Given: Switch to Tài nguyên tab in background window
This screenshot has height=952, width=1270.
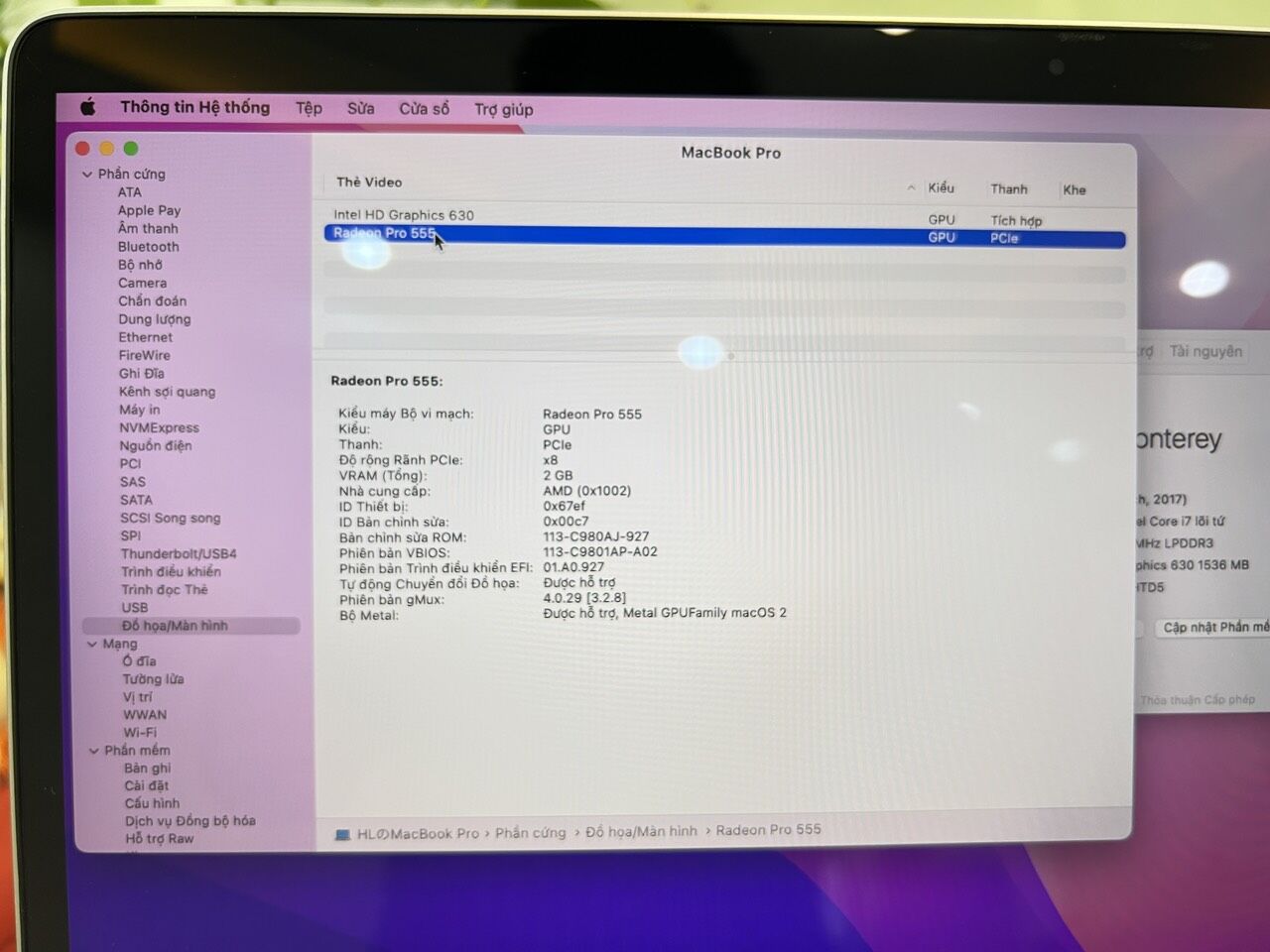Looking at the screenshot, I should [x=1206, y=351].
